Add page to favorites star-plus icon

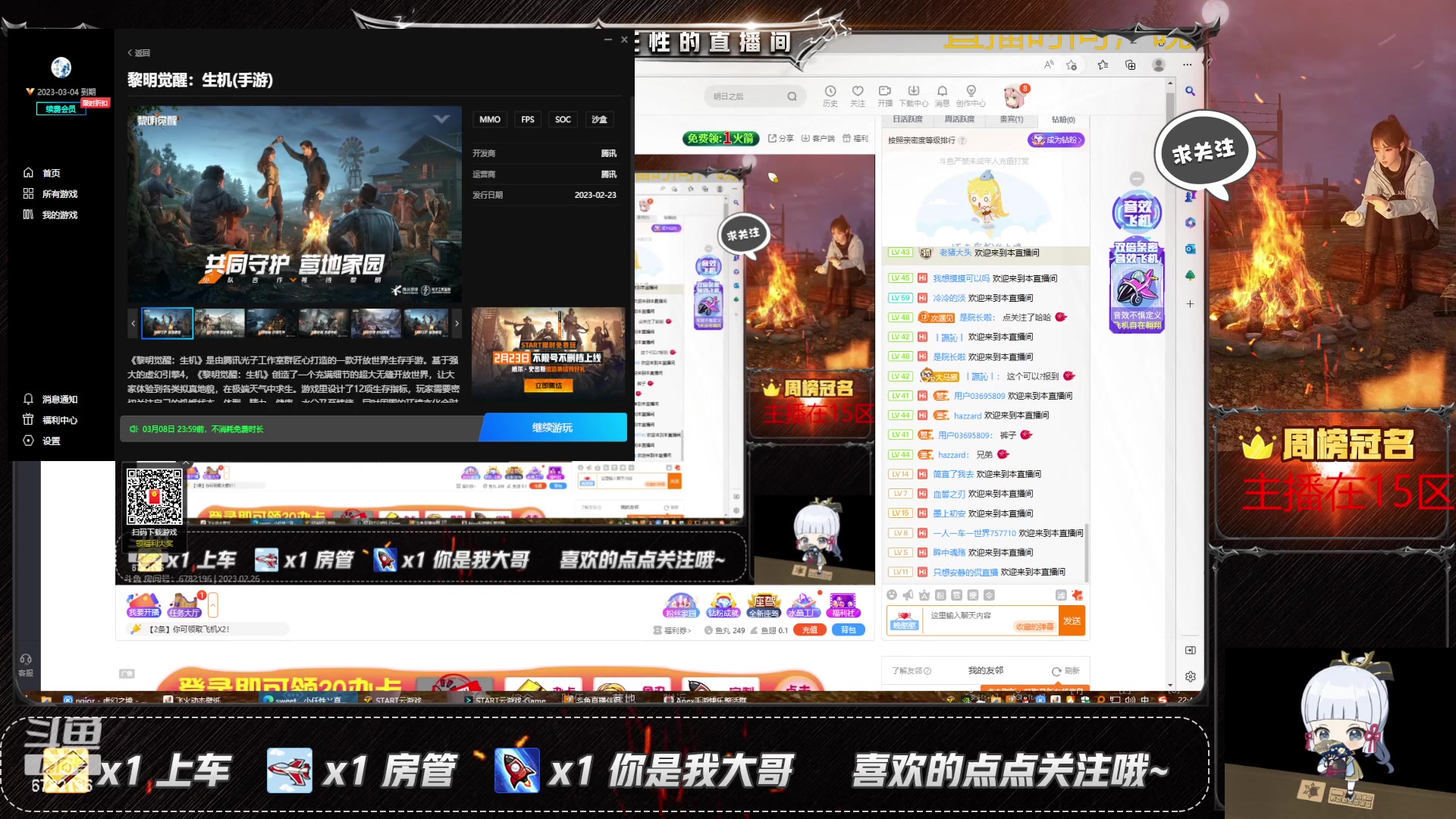click(1072, 64)
